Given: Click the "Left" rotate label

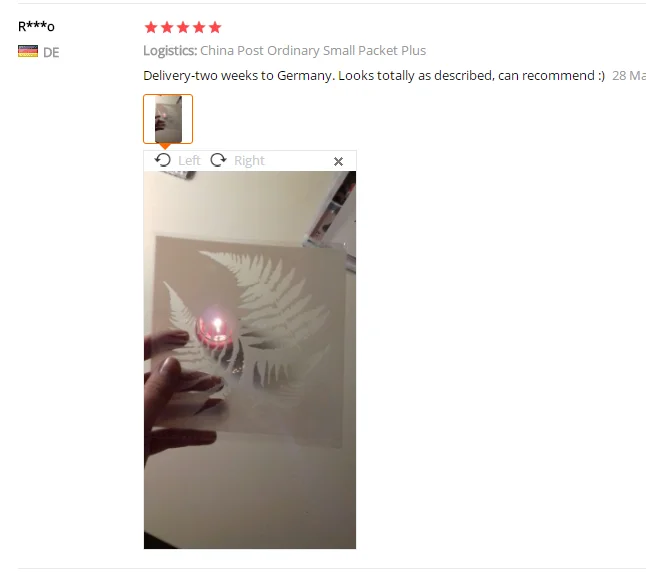Looking at the screenshot, I should point(189,160).
